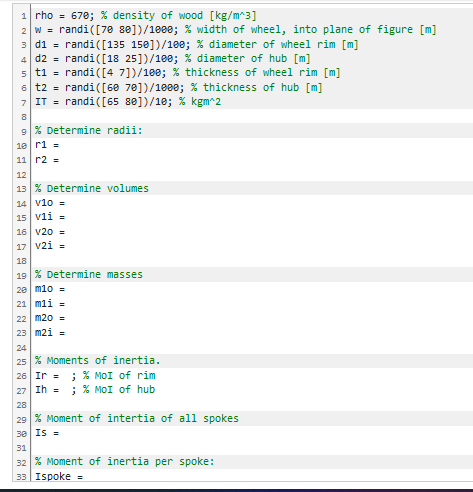Click the '% Determine radii:' comment
This screenshot has height=492, width=473.
pos(88,130)
